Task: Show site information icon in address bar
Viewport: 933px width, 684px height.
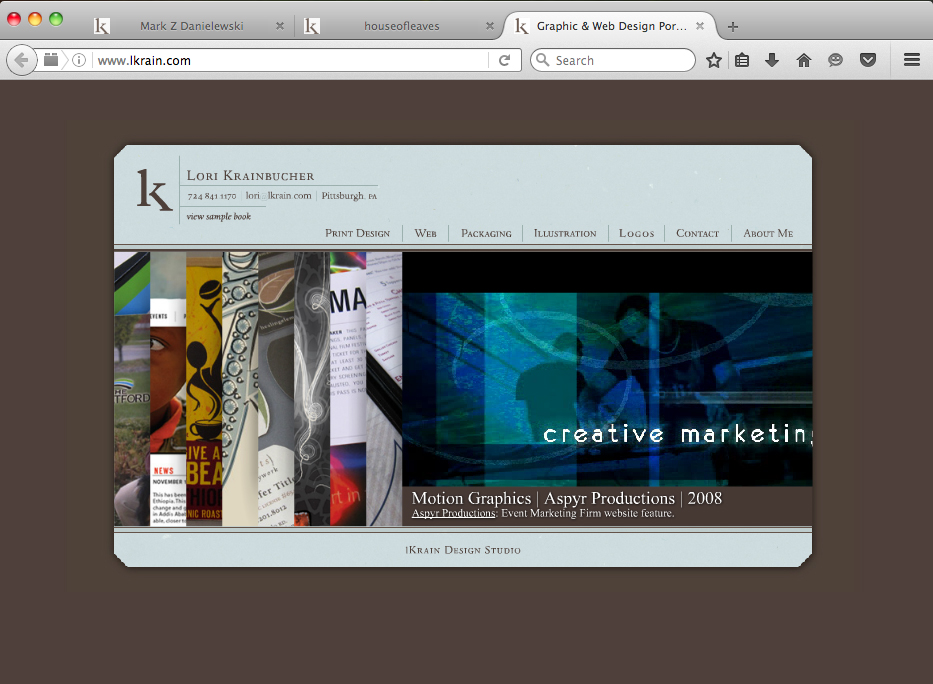Action: click(79, 60)
